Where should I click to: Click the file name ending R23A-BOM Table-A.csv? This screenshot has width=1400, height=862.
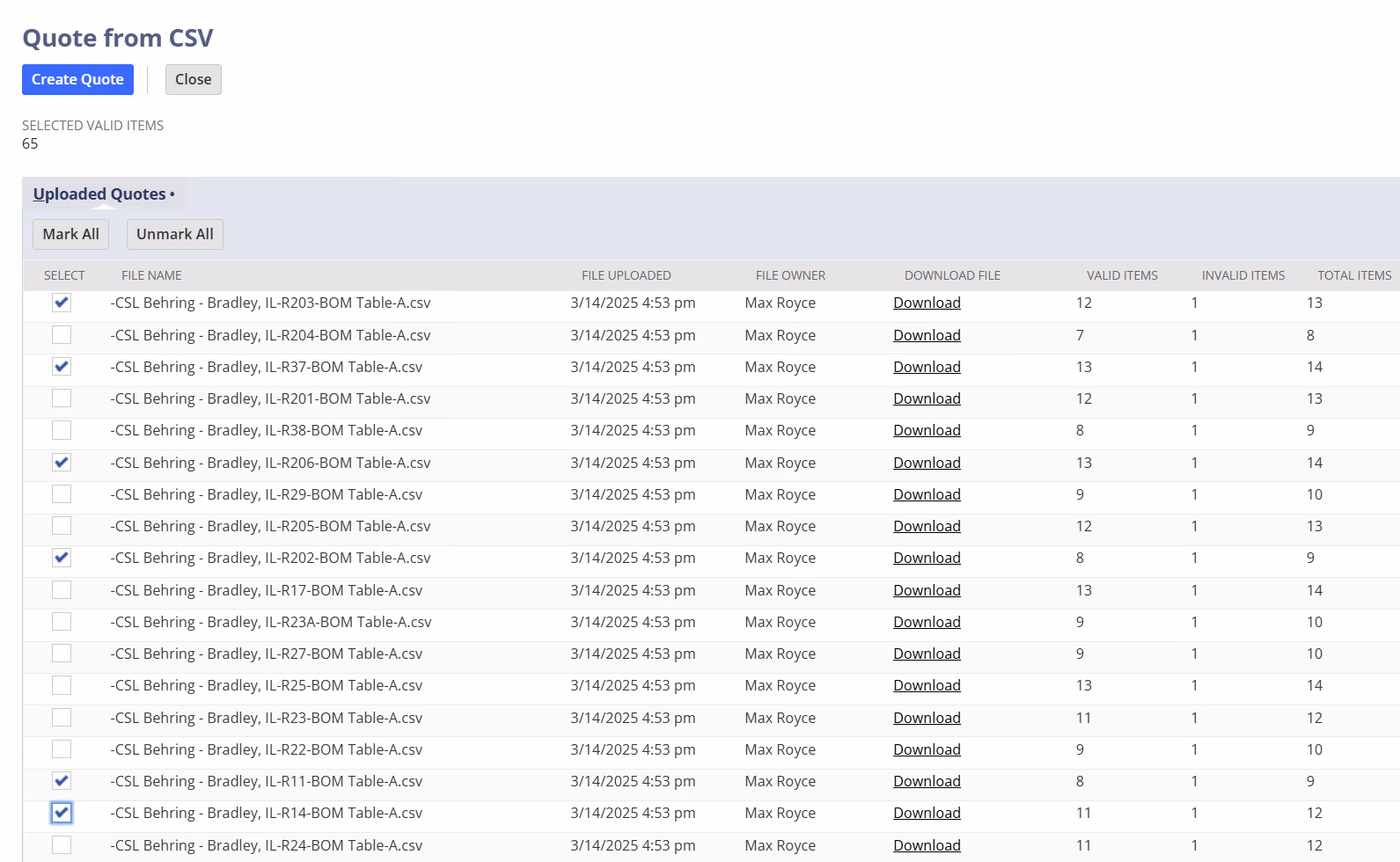coord(271,622)
